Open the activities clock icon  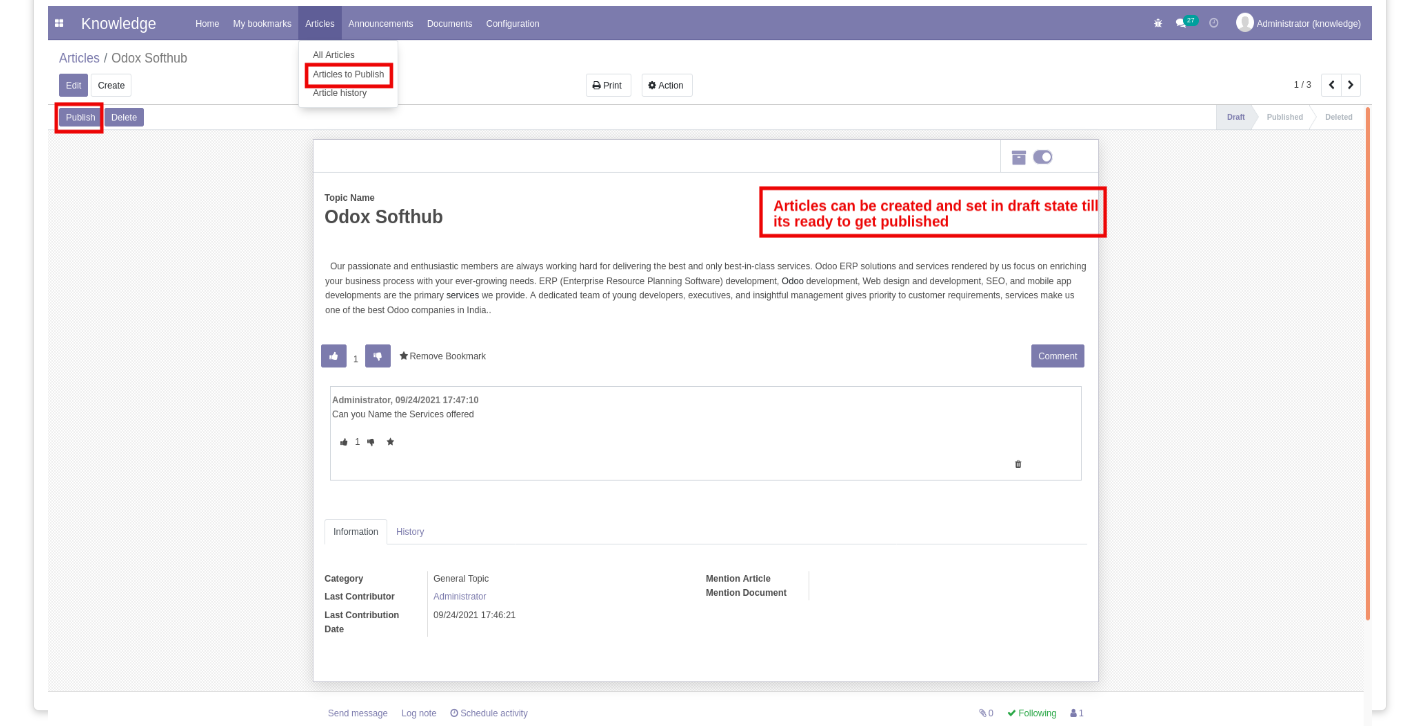click(1214, 23)
